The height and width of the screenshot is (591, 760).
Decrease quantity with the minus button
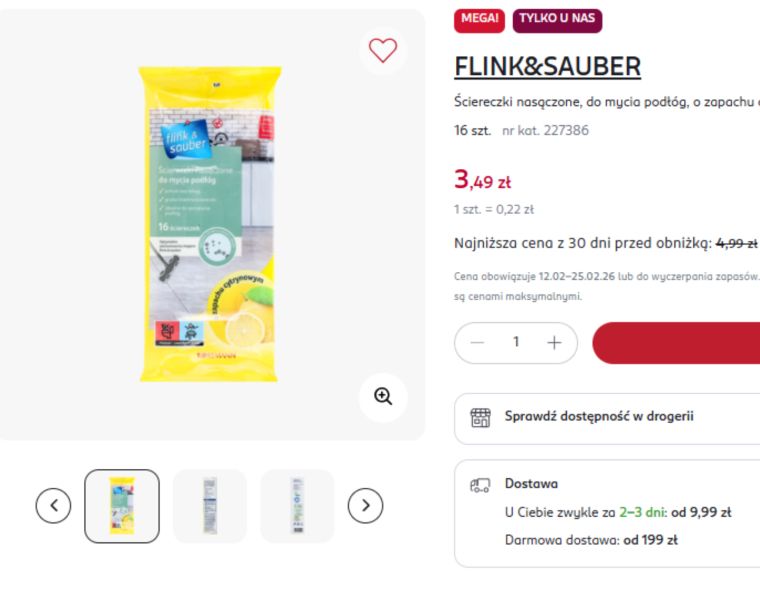[477, 343]
